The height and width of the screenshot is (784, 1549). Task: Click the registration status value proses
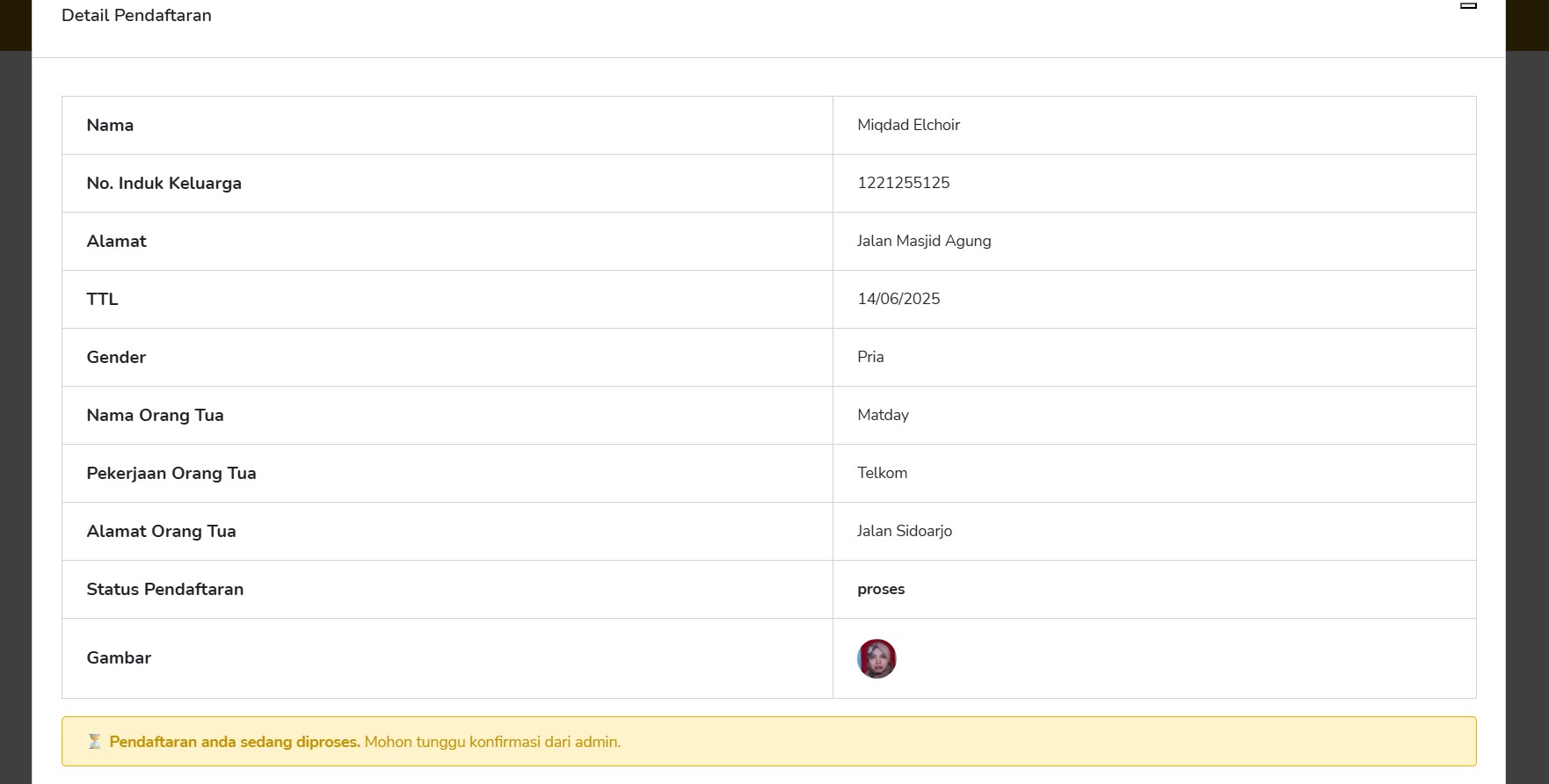881,589
